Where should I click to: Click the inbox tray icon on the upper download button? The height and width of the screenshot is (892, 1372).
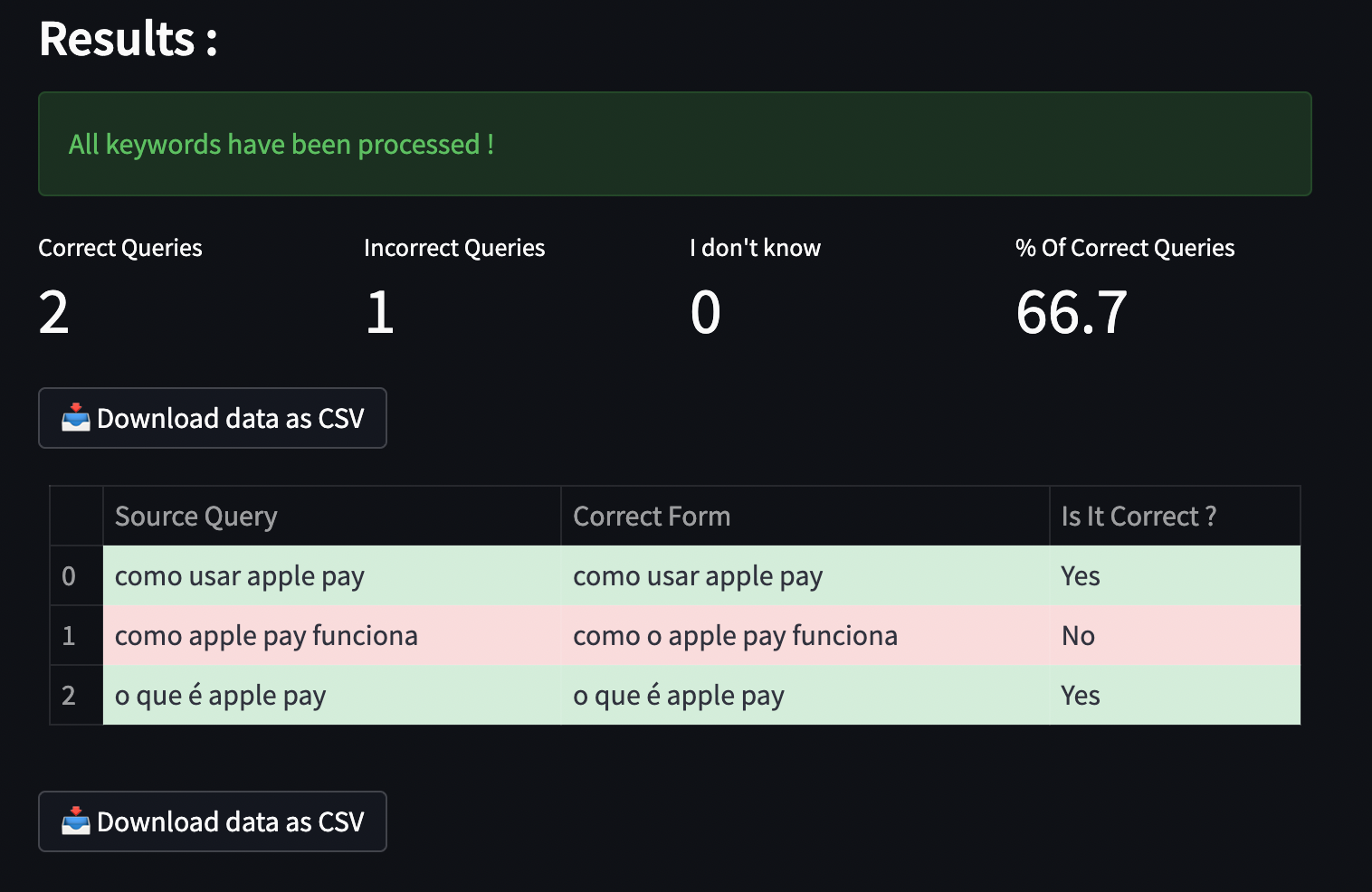click(76, 417)
